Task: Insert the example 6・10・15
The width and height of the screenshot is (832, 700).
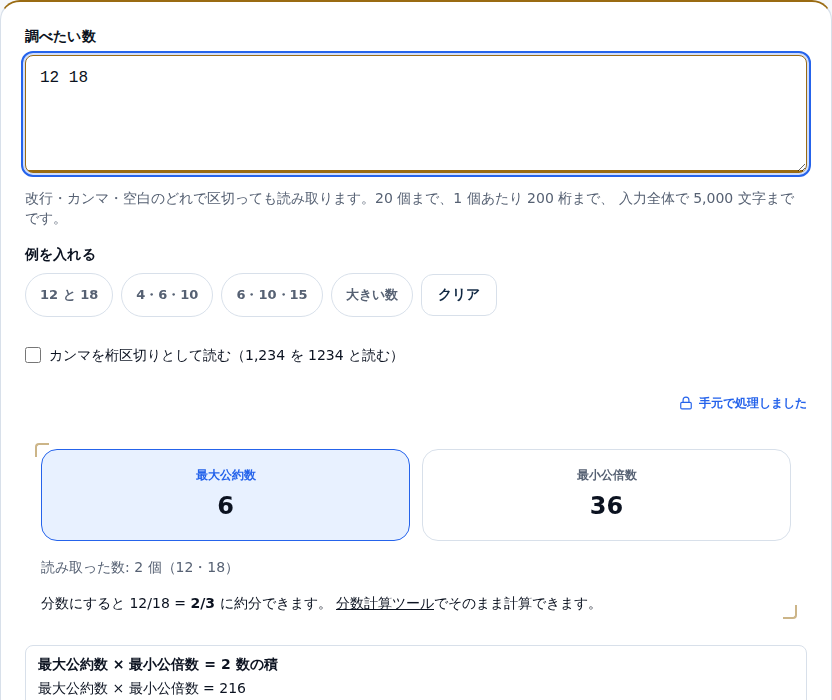Action: point(272,295)
